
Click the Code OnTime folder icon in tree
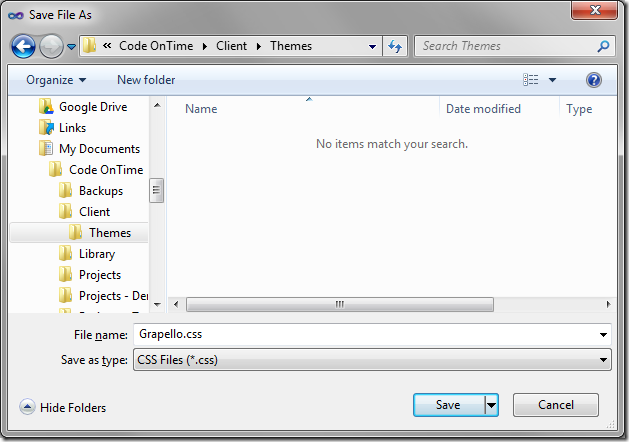pos(55,169)
